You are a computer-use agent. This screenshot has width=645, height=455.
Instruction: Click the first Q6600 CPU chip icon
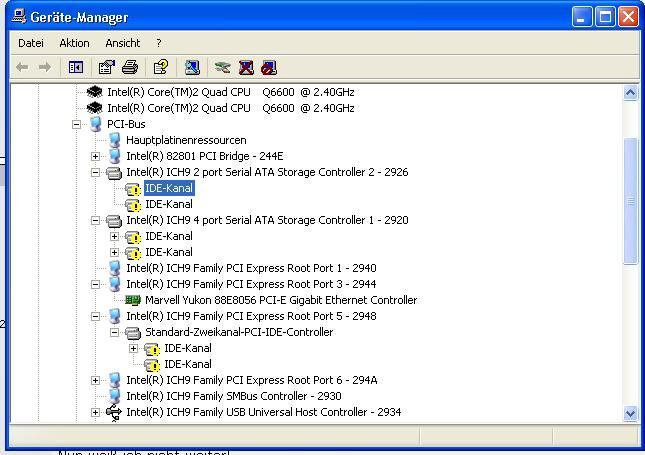click(x=95, y=92)
